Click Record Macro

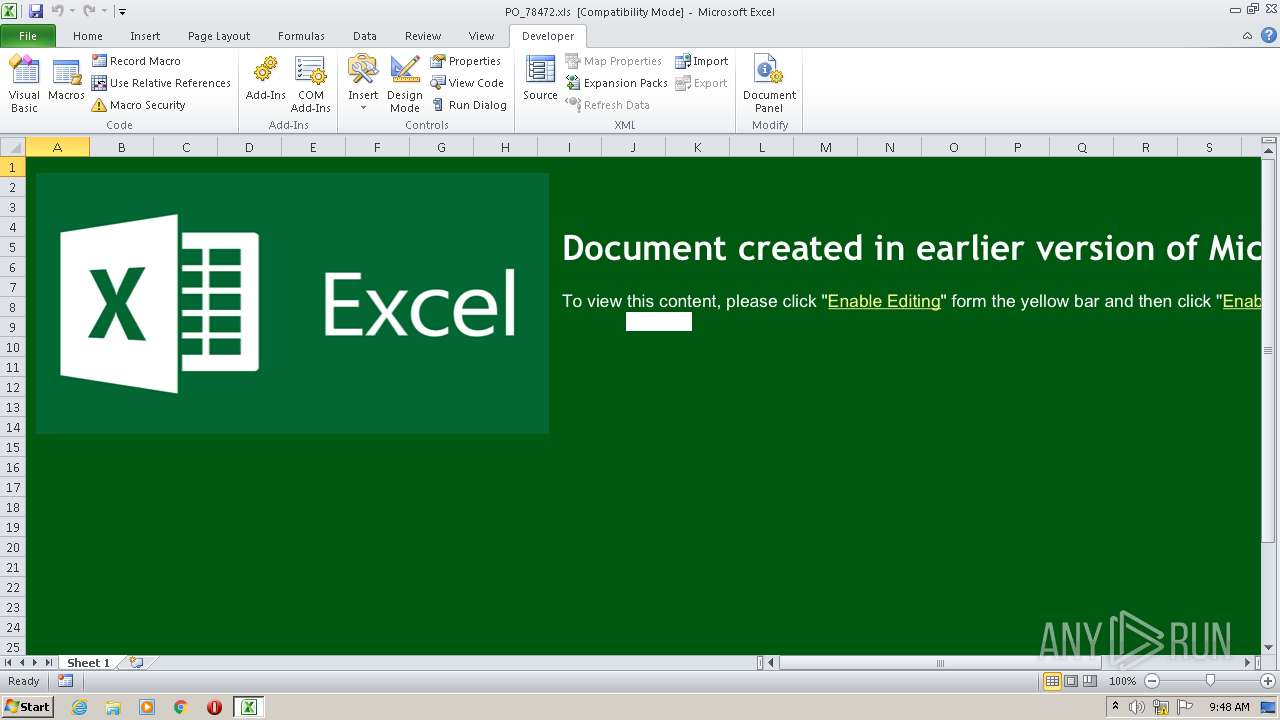pyautogui.click(x=136, y=61)
